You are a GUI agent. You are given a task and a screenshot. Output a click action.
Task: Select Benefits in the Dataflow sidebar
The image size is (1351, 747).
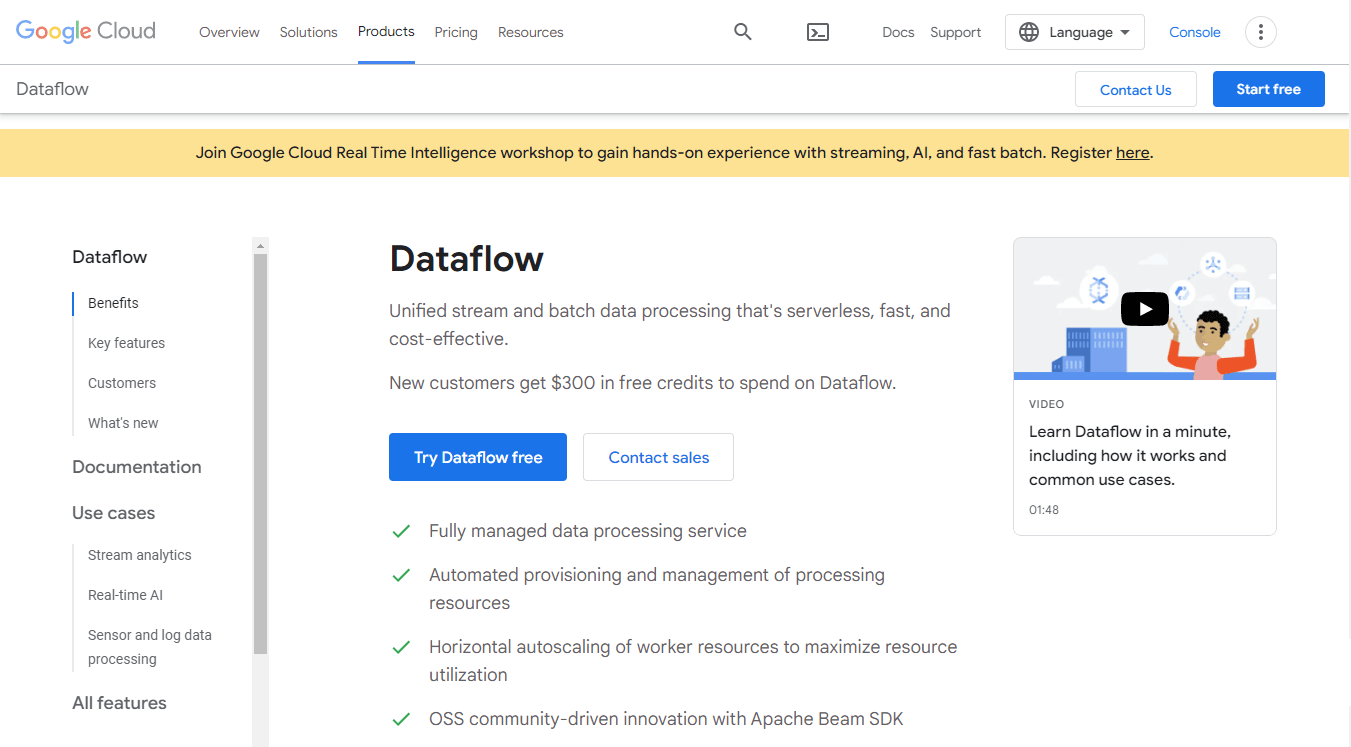point(112,303)
